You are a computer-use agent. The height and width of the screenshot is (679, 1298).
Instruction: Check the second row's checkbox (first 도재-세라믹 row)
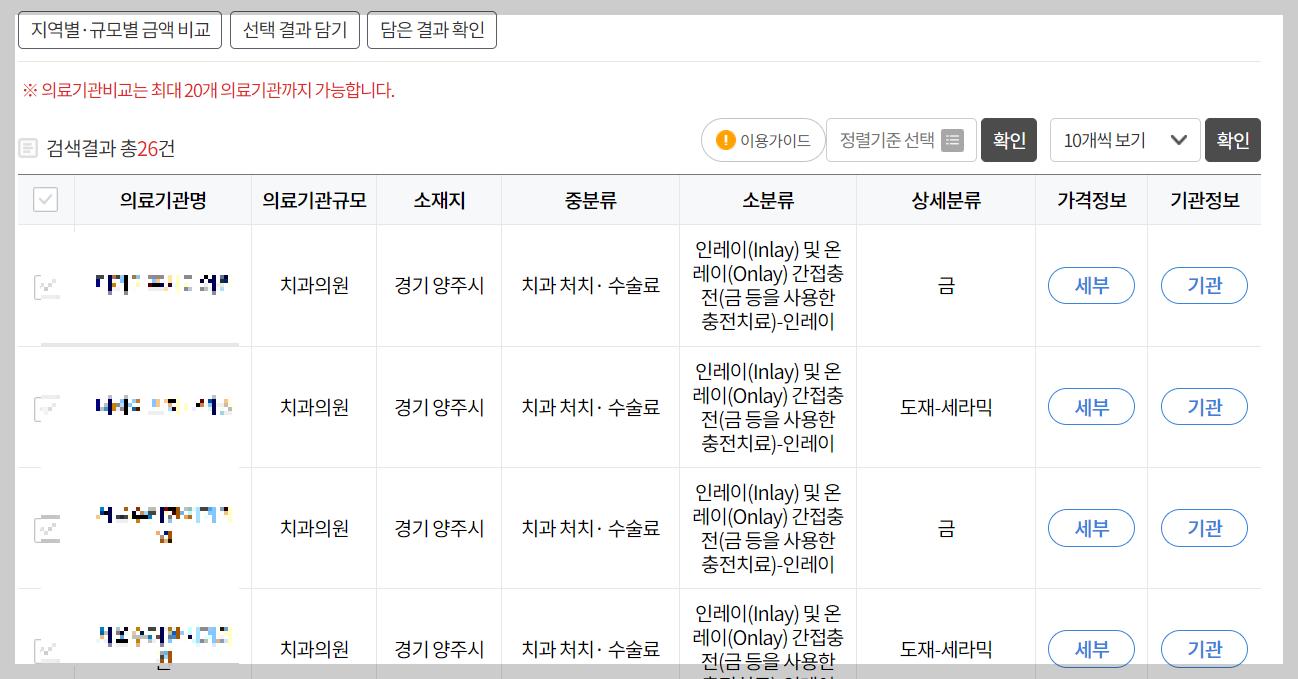(46, 407)
